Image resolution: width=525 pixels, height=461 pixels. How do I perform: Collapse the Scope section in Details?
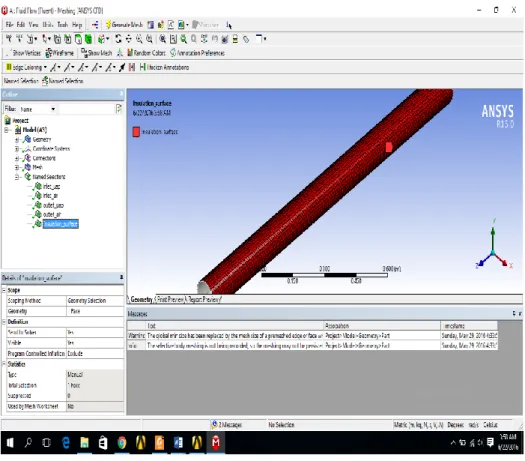pyautogui.click(x=4, y=290)
